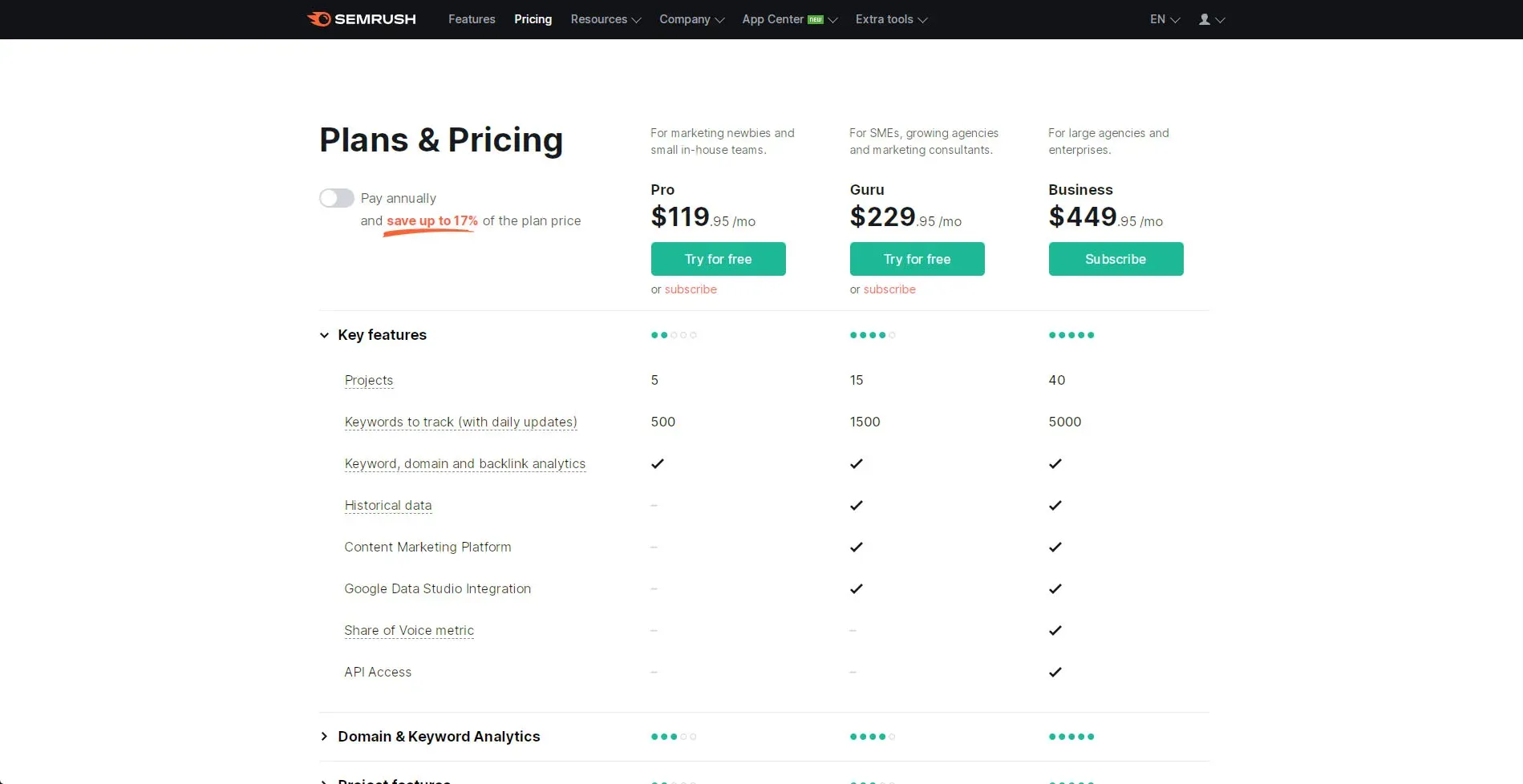The height and width of the screenshot is (784, 1523).
Task: Click the Business plan's 5000 keywords value
Action: [1065, 422]
